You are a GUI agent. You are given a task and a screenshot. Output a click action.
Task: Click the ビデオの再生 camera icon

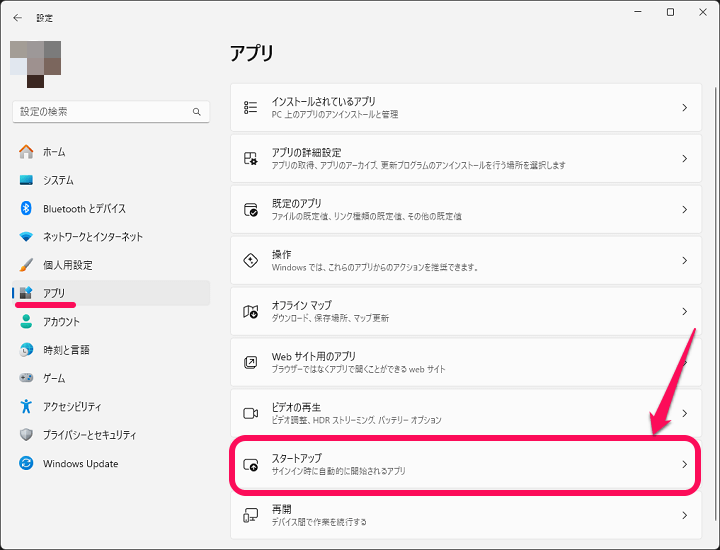pyautogui.click(x=251, y=413)
